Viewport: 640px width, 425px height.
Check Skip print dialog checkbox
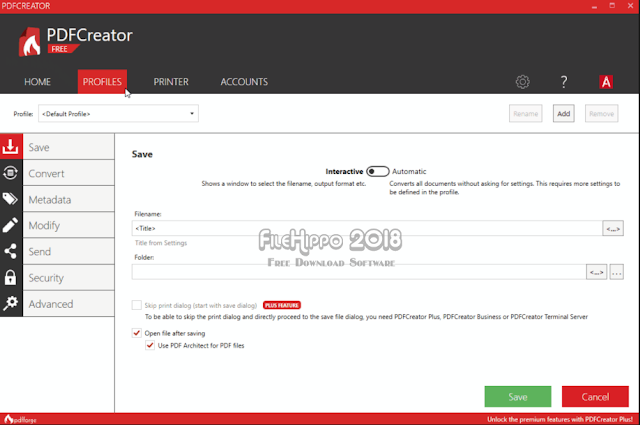pos(137,305)
